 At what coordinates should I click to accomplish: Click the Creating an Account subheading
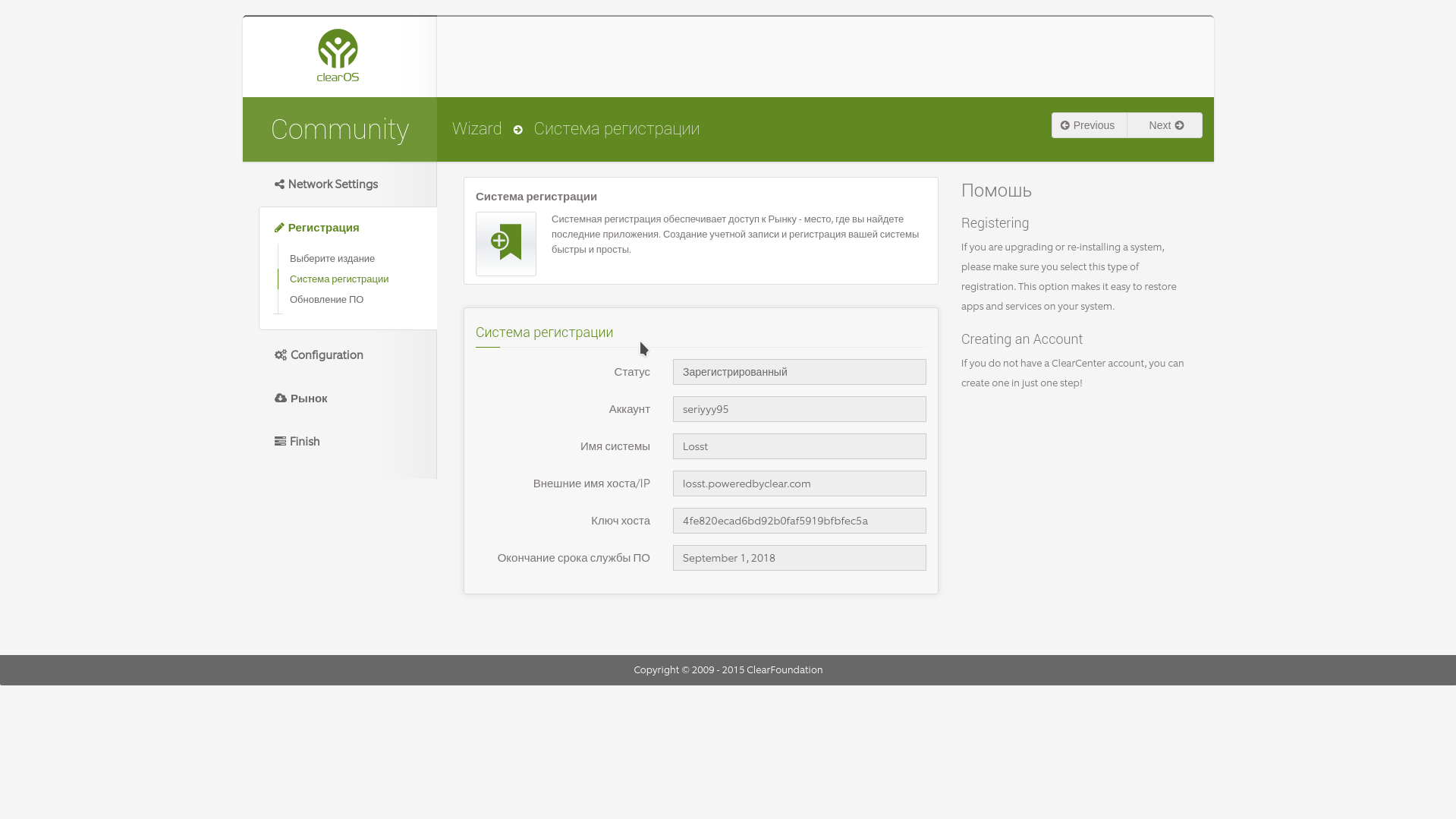(x=1022, y=339)
